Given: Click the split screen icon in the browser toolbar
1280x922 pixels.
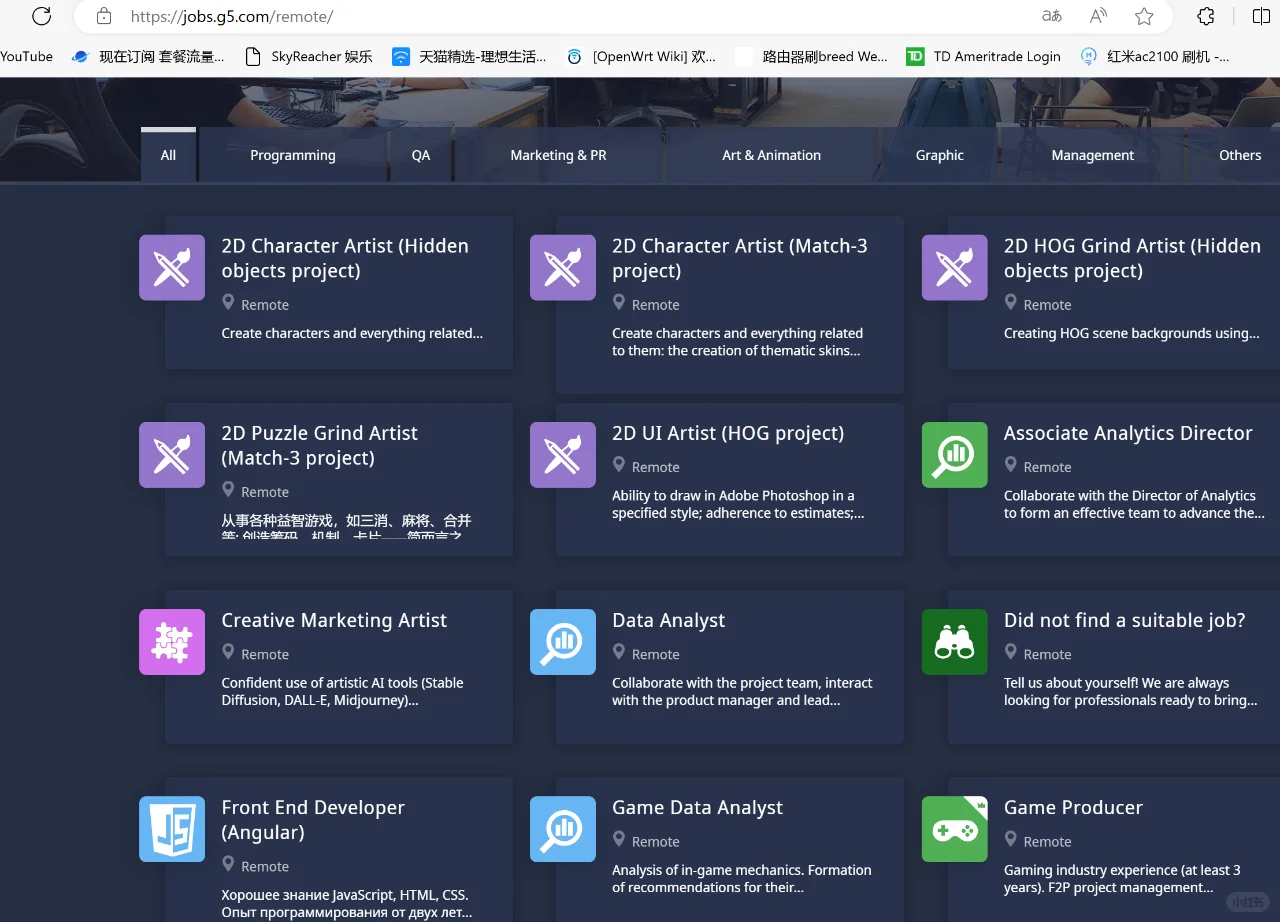Looking at the screenshot, I should [1261, 16].
